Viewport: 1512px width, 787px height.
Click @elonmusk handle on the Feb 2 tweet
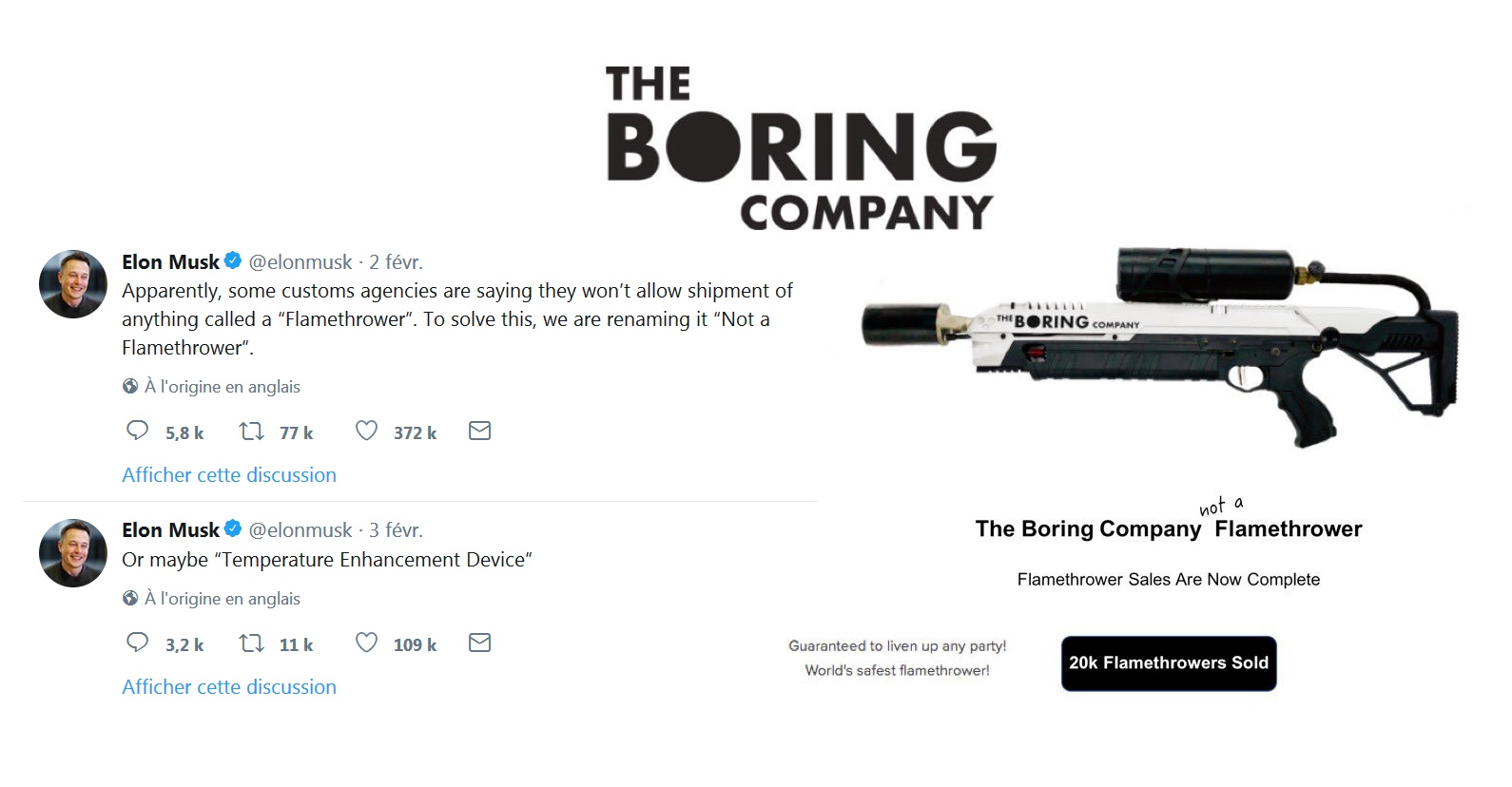coord(300,261)
